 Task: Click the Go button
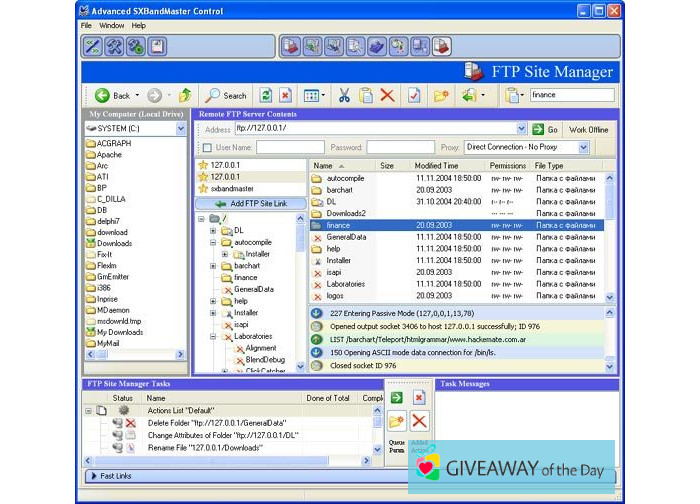pyautogui.click(x=546, y=130)
